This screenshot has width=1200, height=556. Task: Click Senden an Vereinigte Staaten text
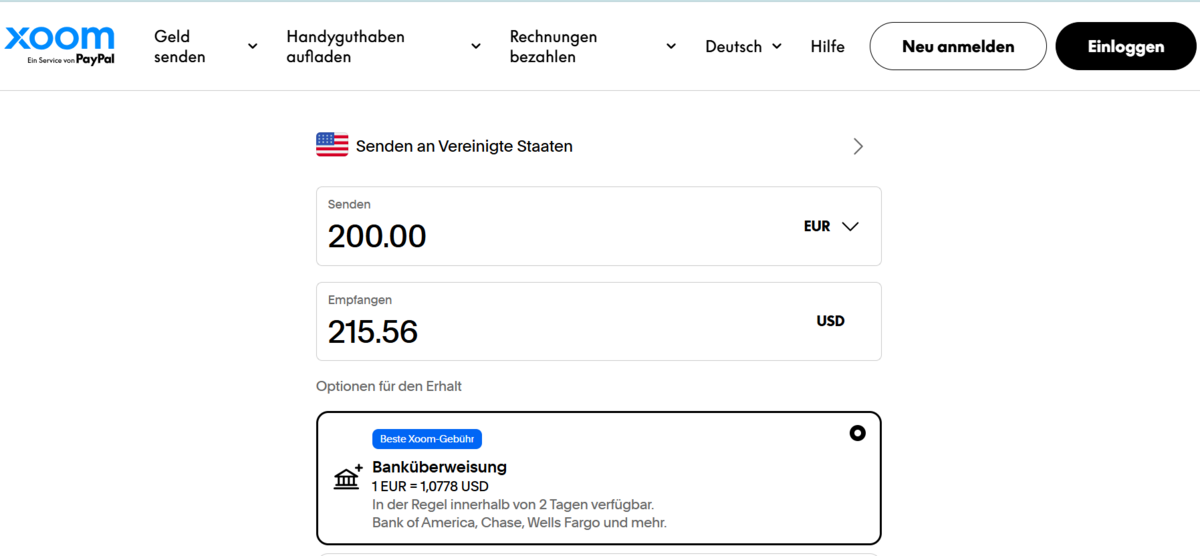point(464,146)
